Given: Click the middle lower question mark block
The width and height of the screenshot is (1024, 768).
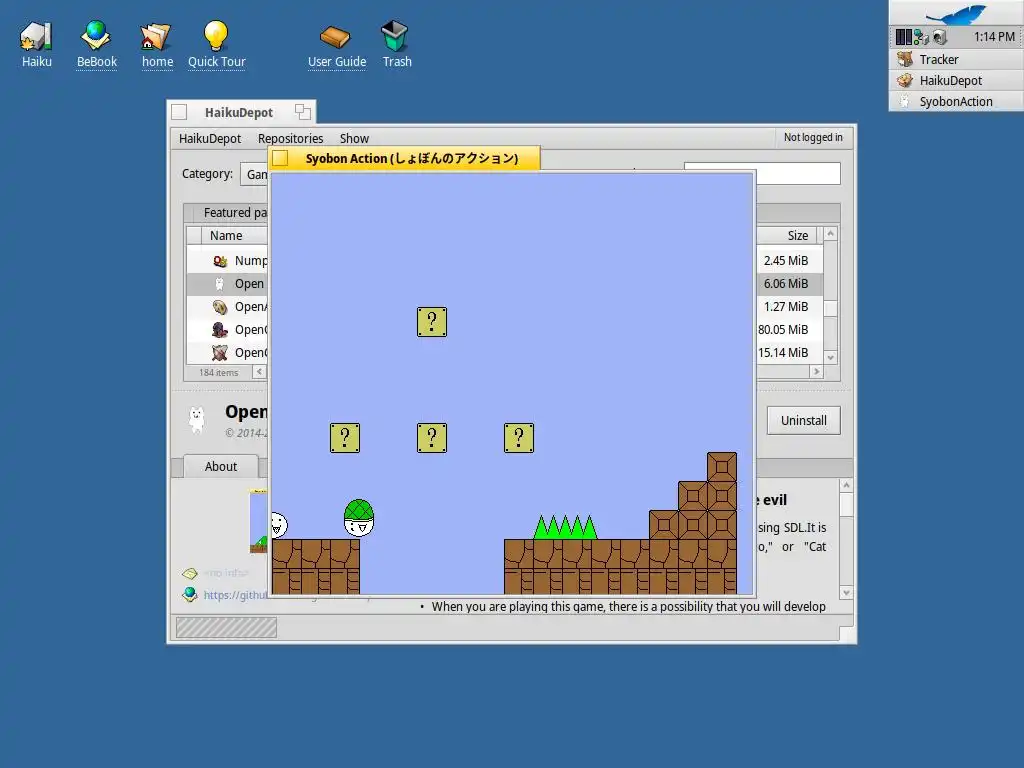Looking at the screenshot, I should (x=432, y=438).
